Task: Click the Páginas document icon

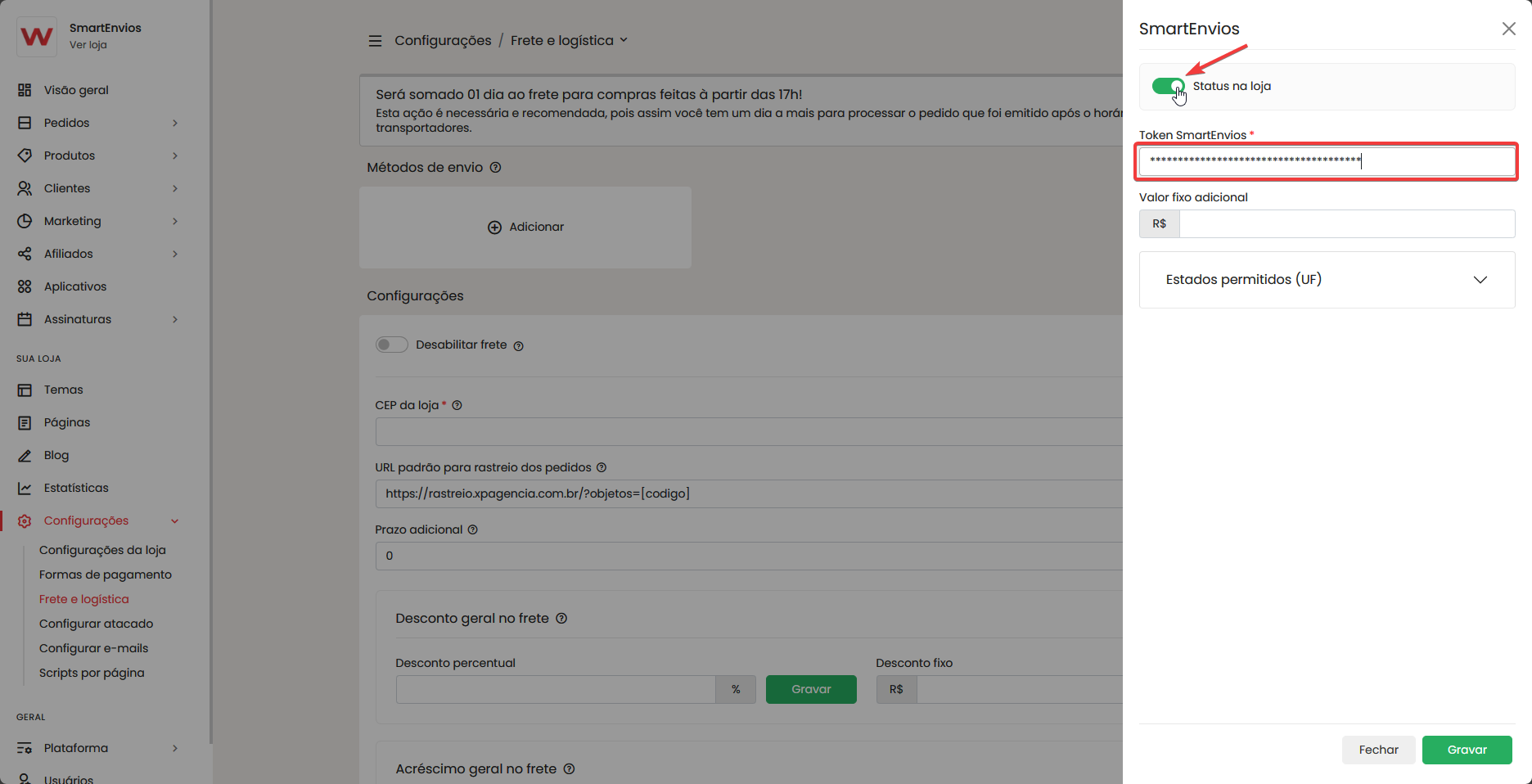Action: (x=25, y=422)
